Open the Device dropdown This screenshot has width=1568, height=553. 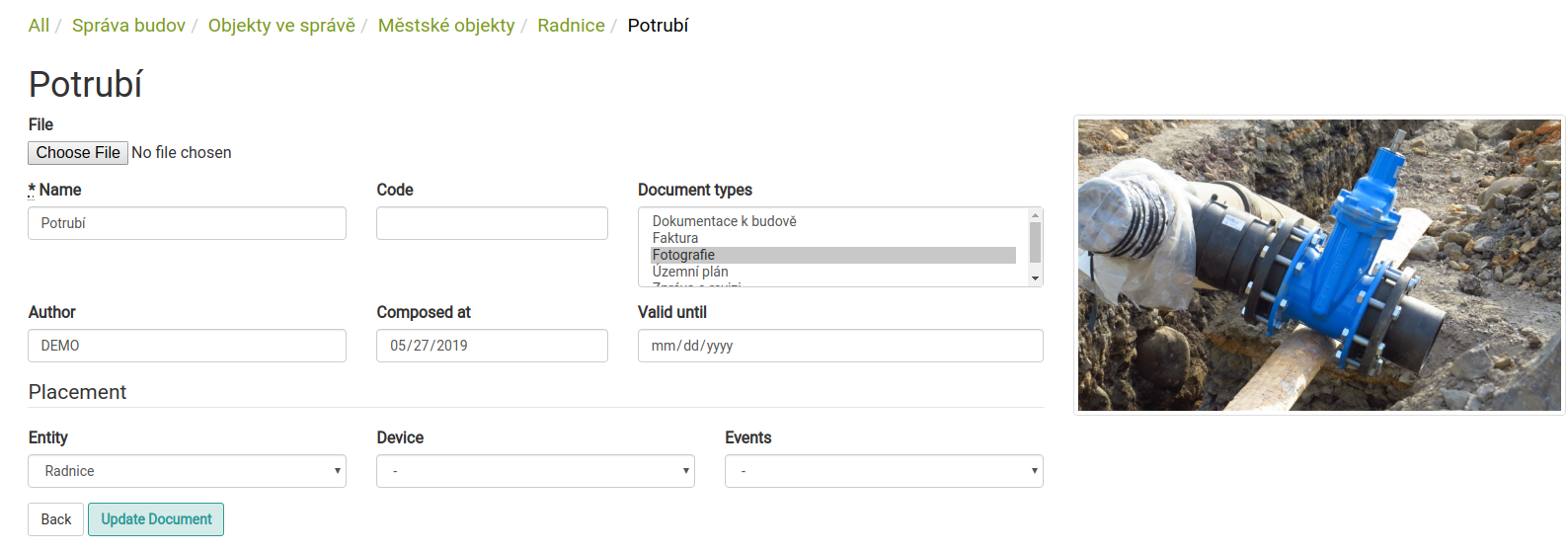click(535, 471)
